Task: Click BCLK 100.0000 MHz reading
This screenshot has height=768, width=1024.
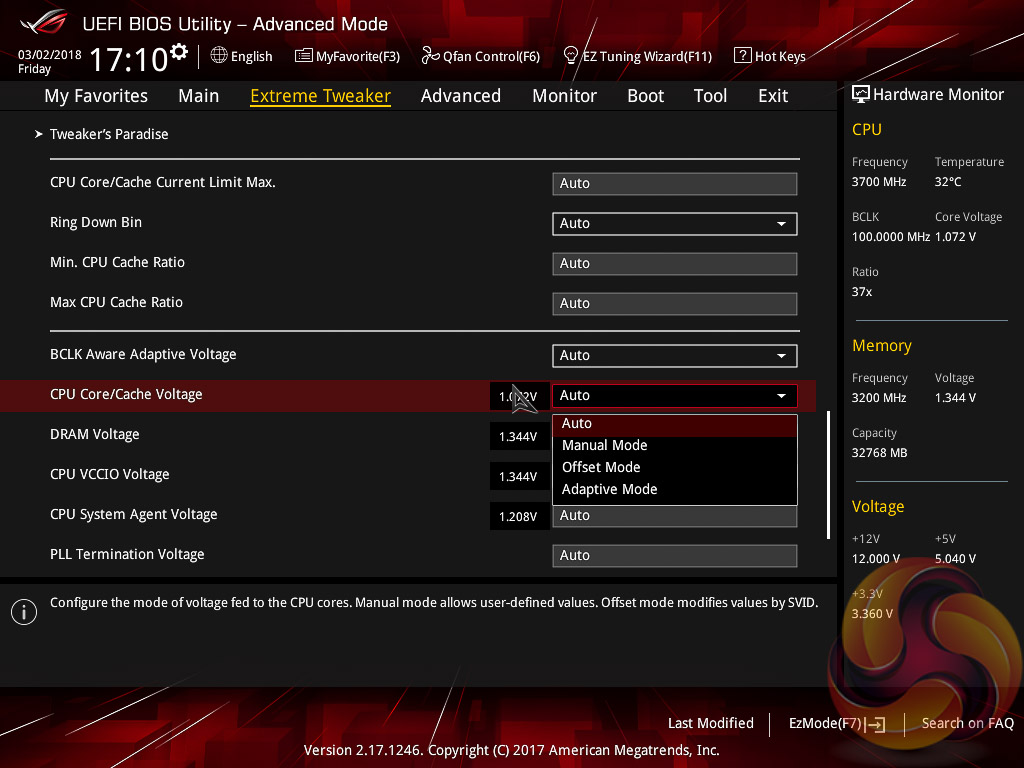Action: coord(891,237)
